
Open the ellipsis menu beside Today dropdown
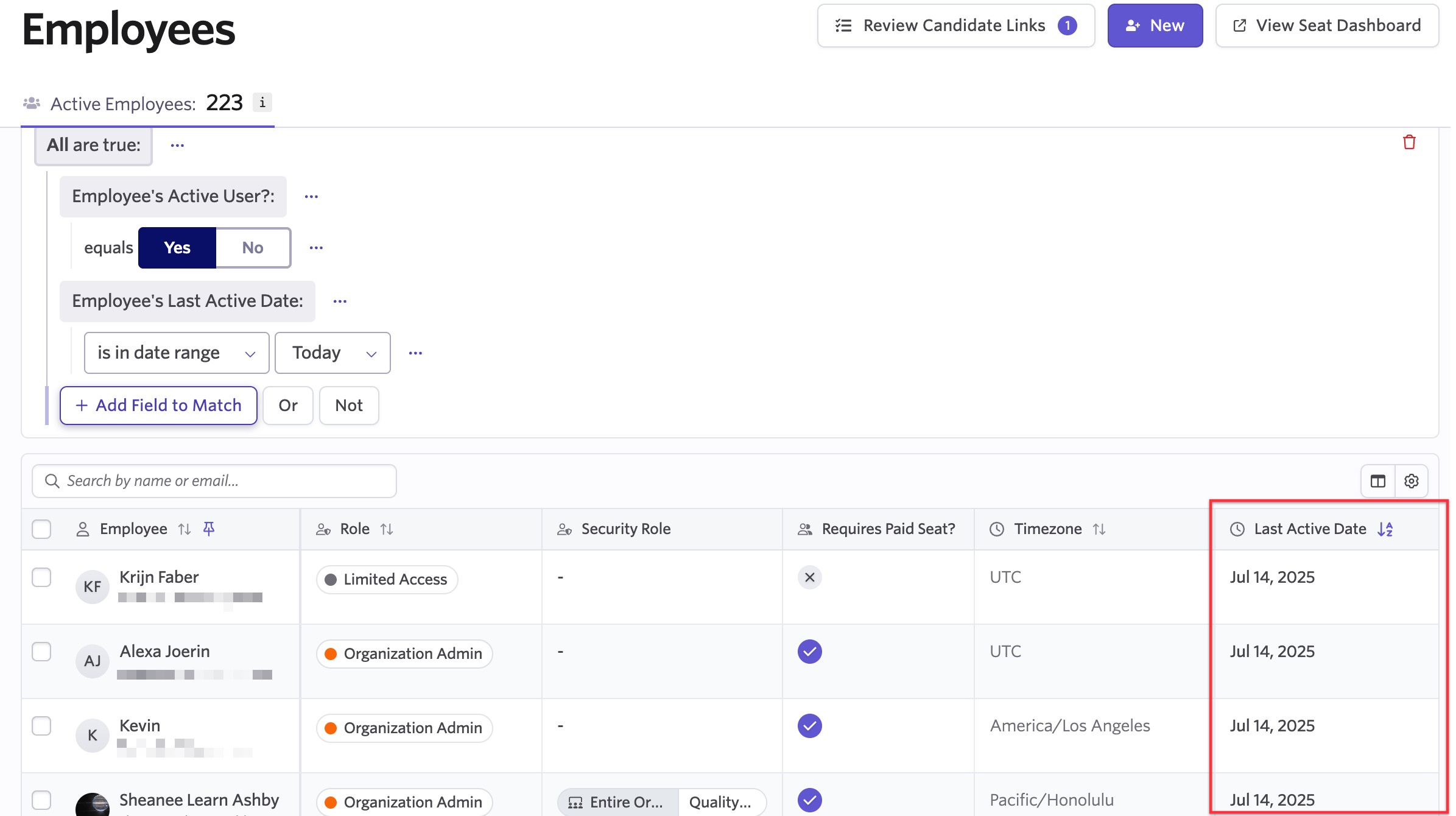(x=415, y=353)
